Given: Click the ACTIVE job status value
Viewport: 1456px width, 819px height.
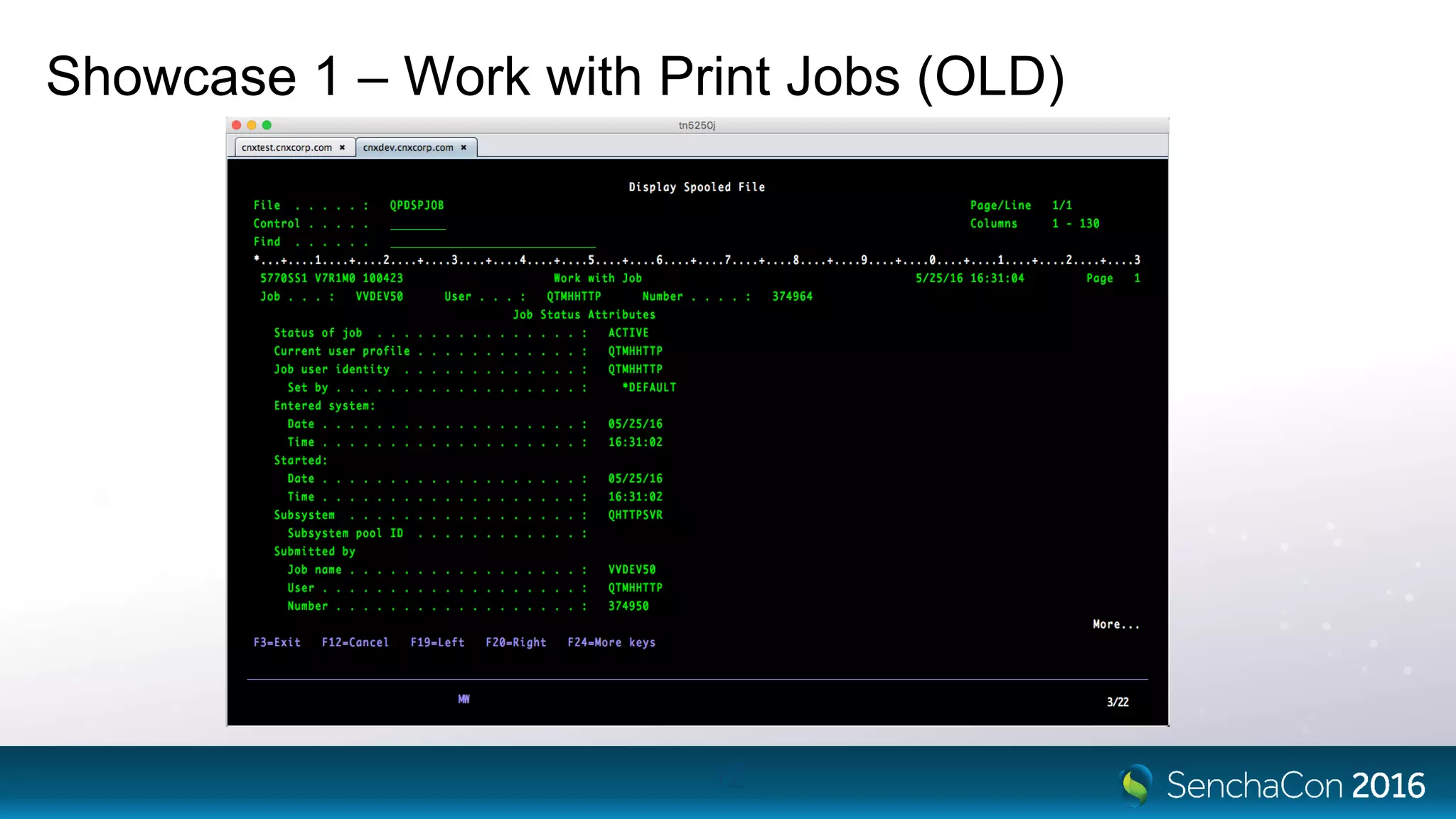Looking at the screenshot, I should pyautogui.click(x=628, y=333).
